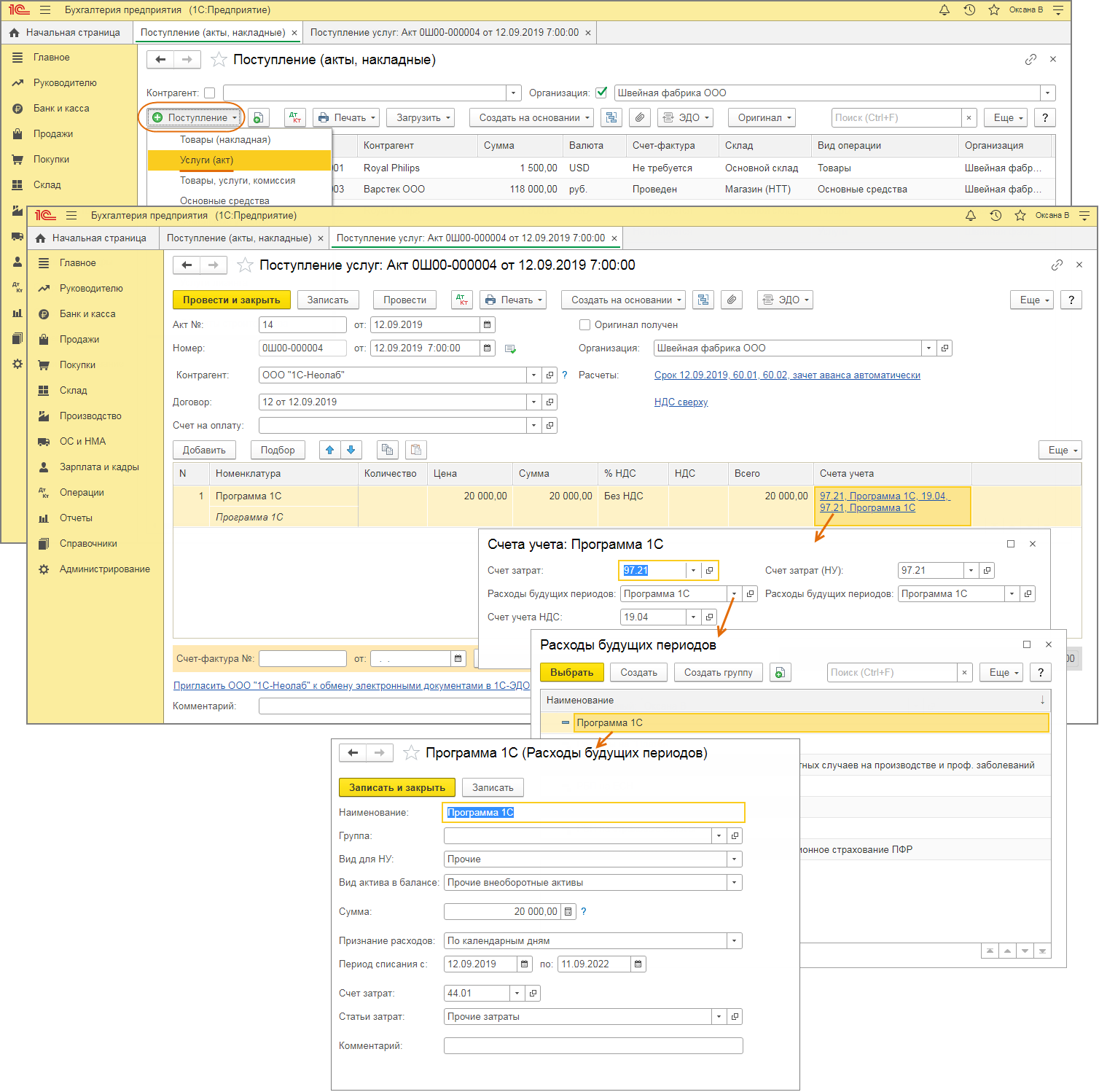The width and height of the screenshot is (1099, 1092).
Task: Go back arrow in Программа 1С form
Action: 353,753
